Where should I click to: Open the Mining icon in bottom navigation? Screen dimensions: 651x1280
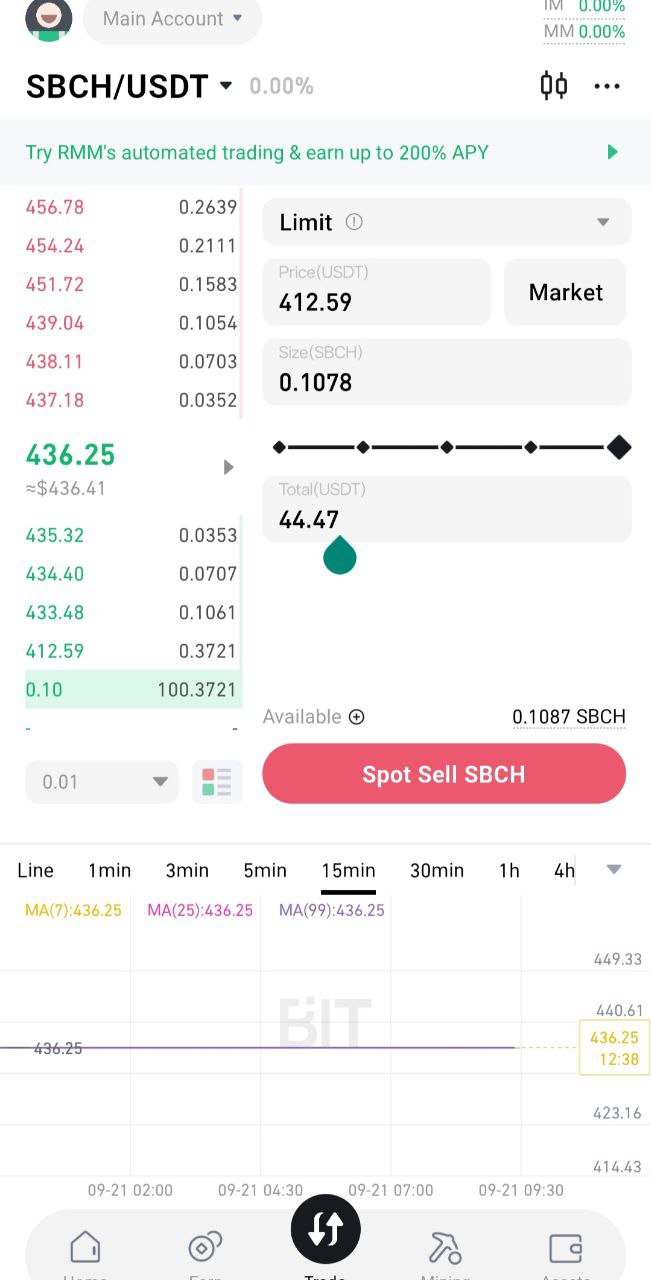click(x=445, y=1248)
